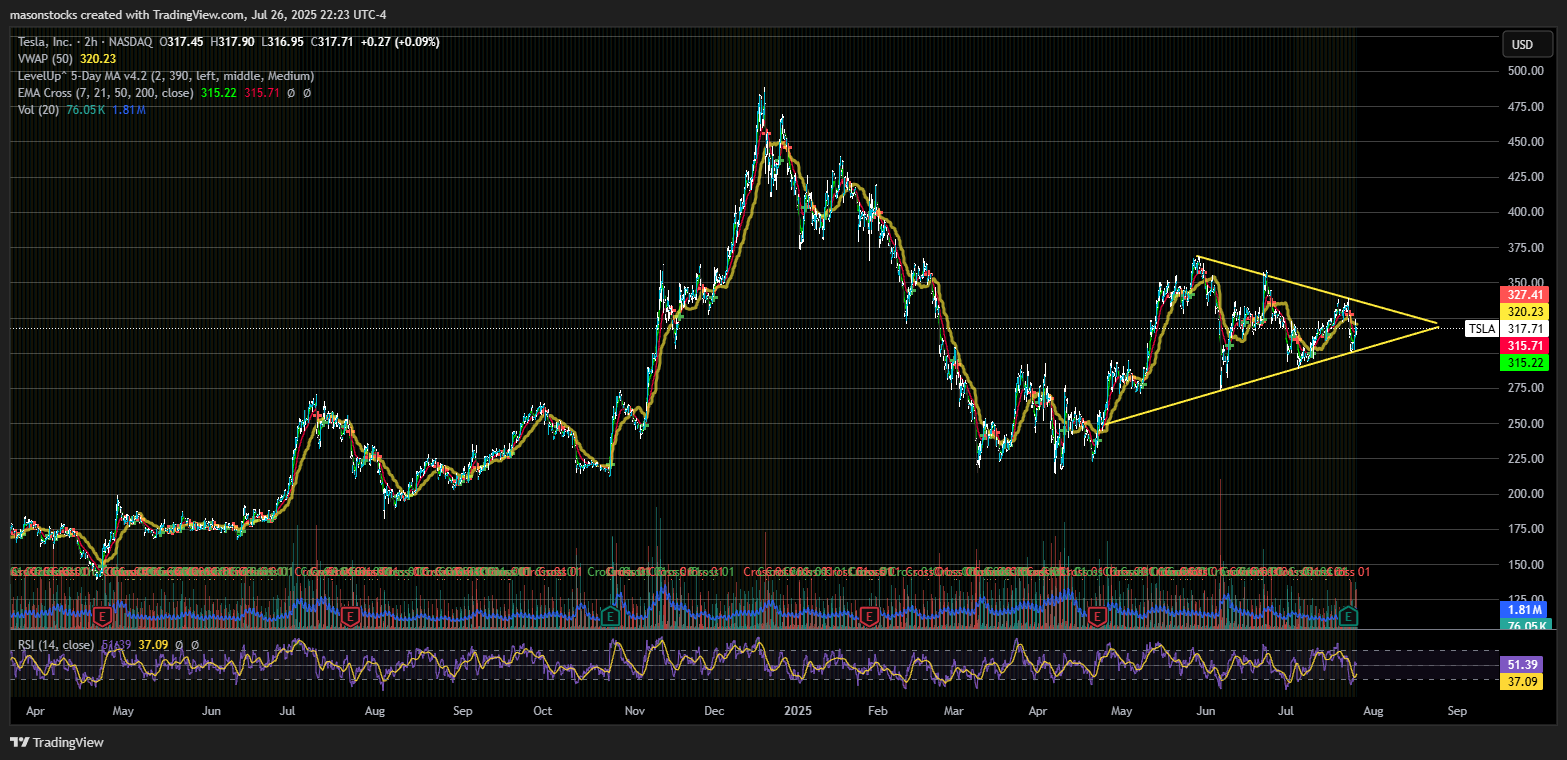1567x760 pixels.
Task: Click the Mar label on the time axis
Action: coord(953,712)
